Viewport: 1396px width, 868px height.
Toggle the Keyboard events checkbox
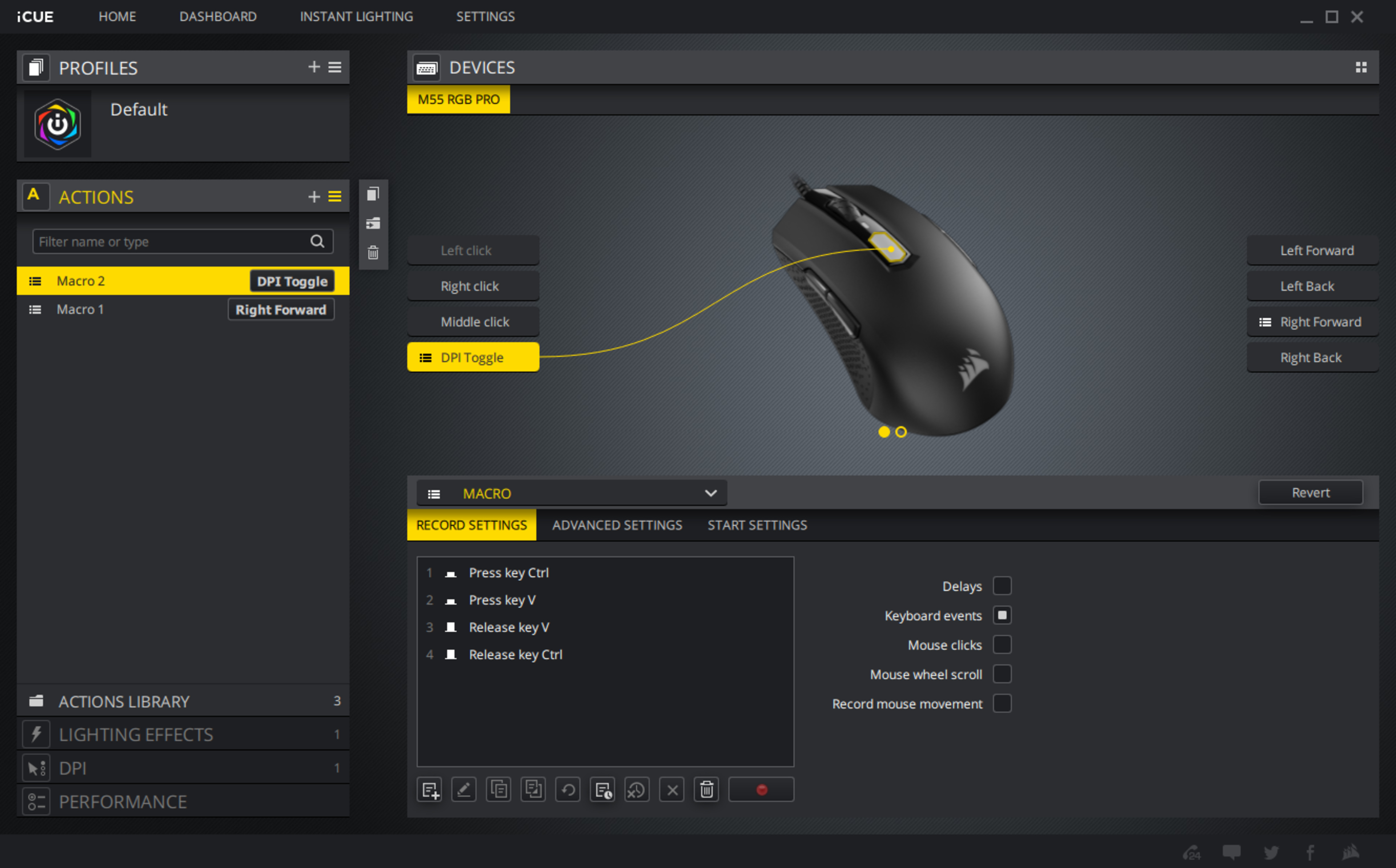(x=1002, y=615)
